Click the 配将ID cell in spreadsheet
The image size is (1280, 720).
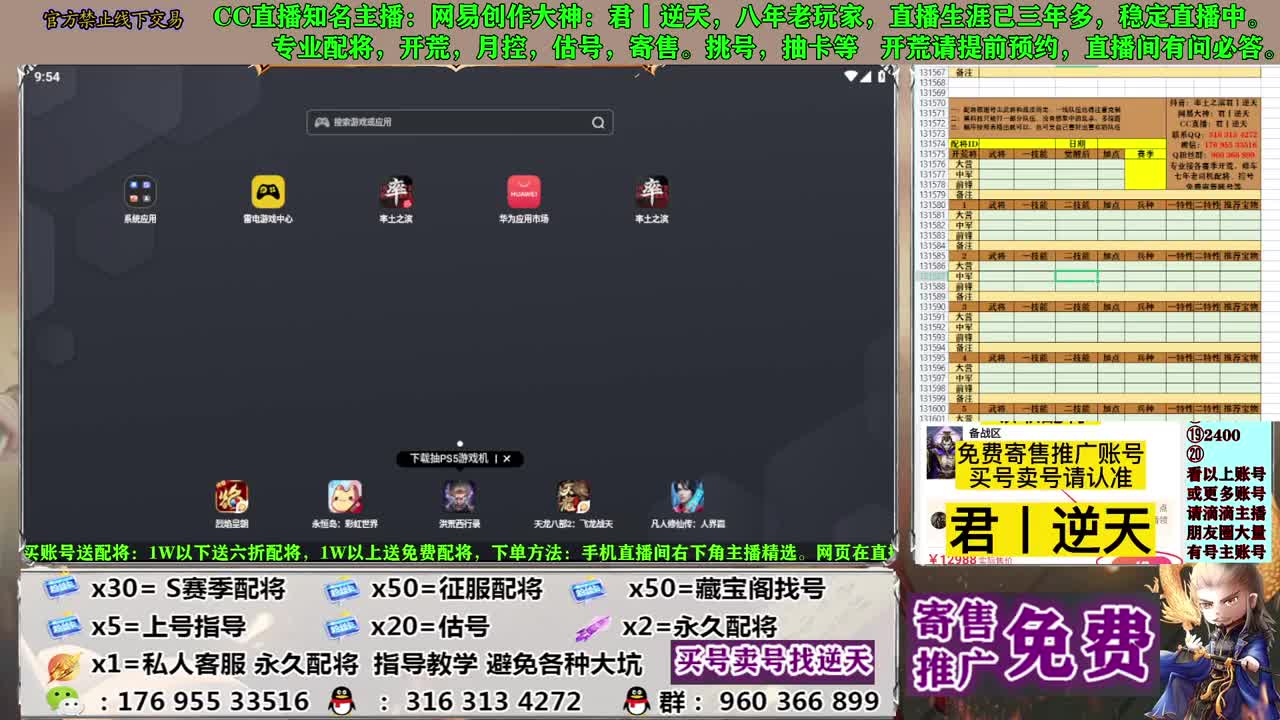[964, 144]
